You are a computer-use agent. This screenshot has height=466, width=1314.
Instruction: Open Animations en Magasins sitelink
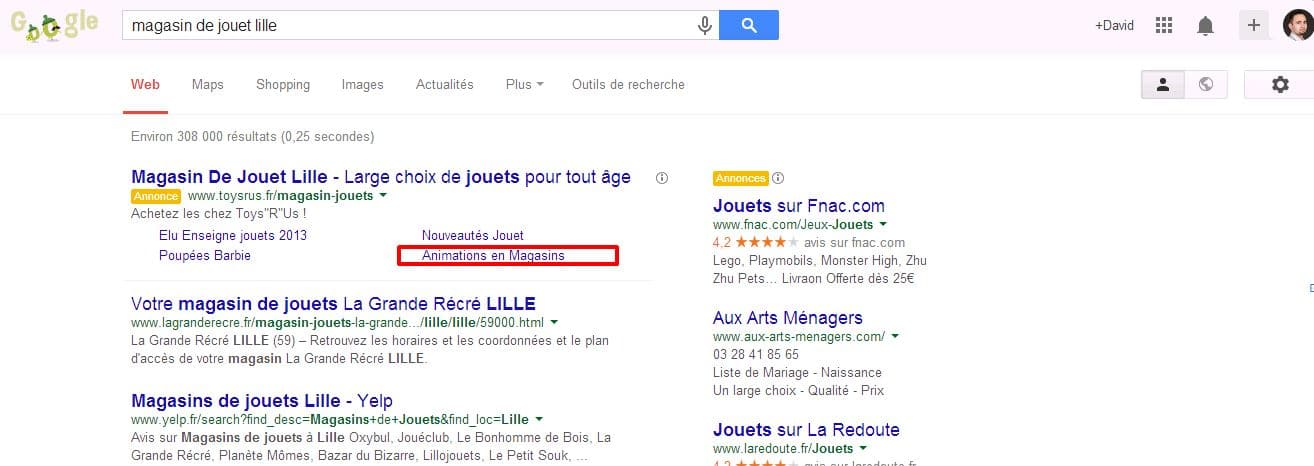point(493,256)
